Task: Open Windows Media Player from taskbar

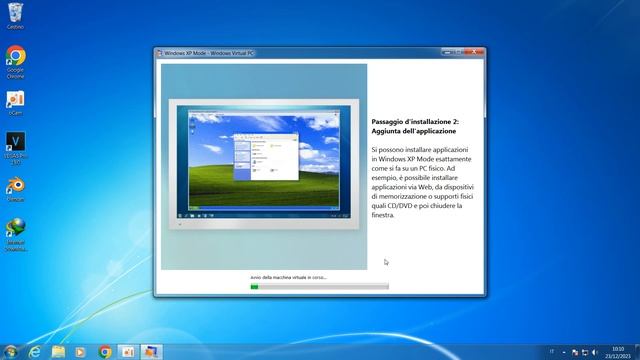Action: (x=80, y=352)
